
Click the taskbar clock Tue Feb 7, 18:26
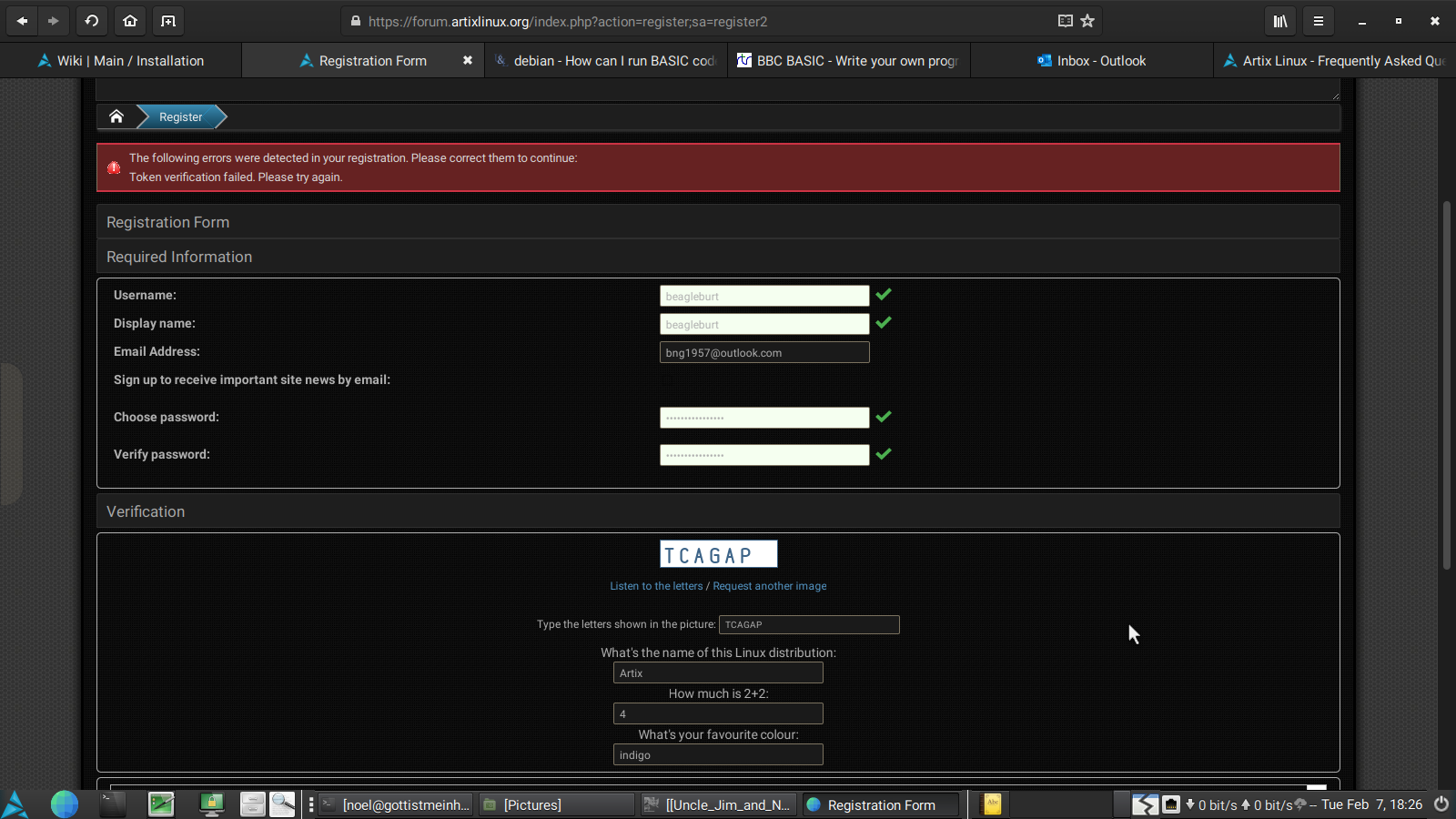[1371, 804]
